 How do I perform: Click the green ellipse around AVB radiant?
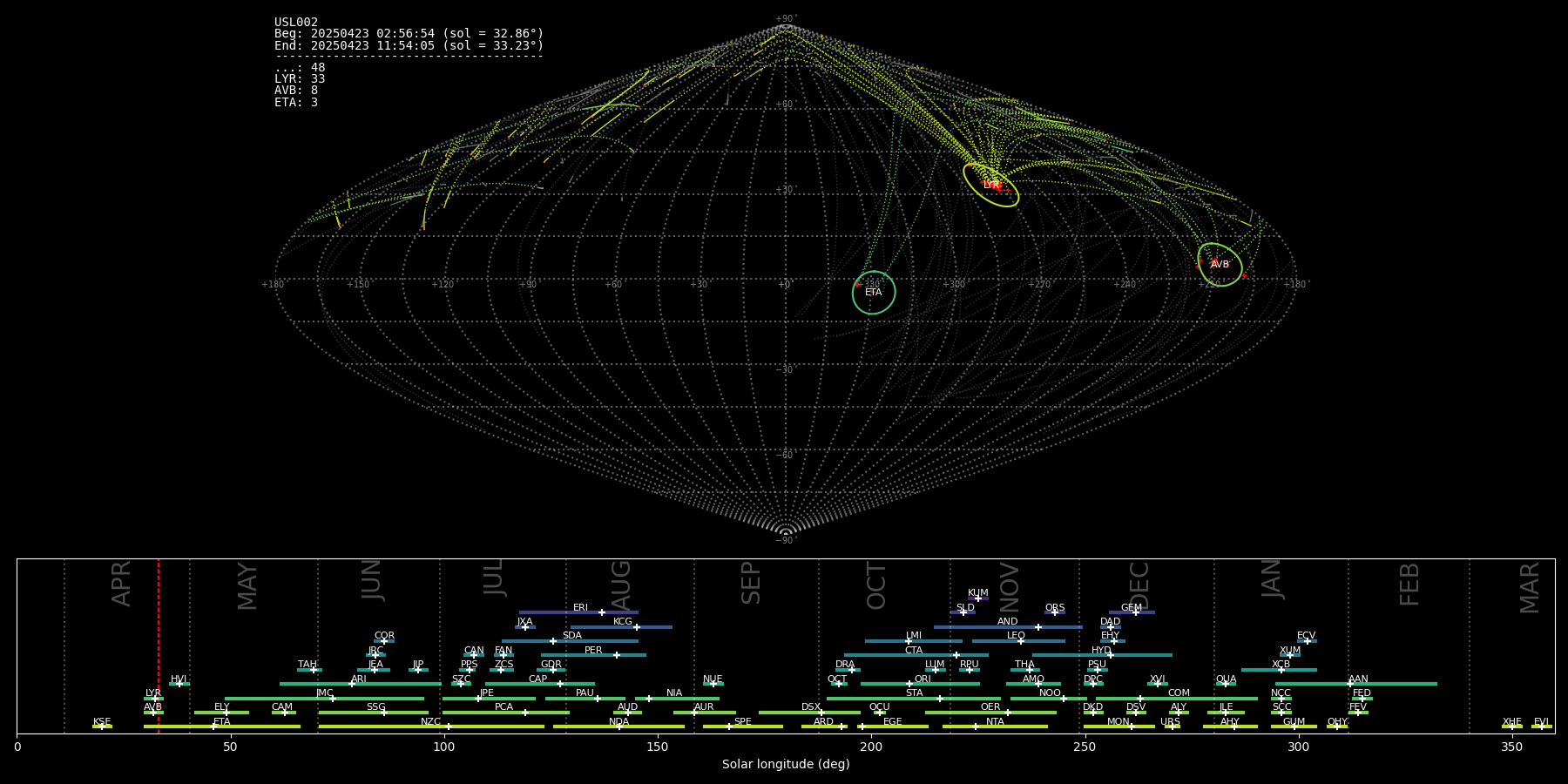click(1220, 265)
